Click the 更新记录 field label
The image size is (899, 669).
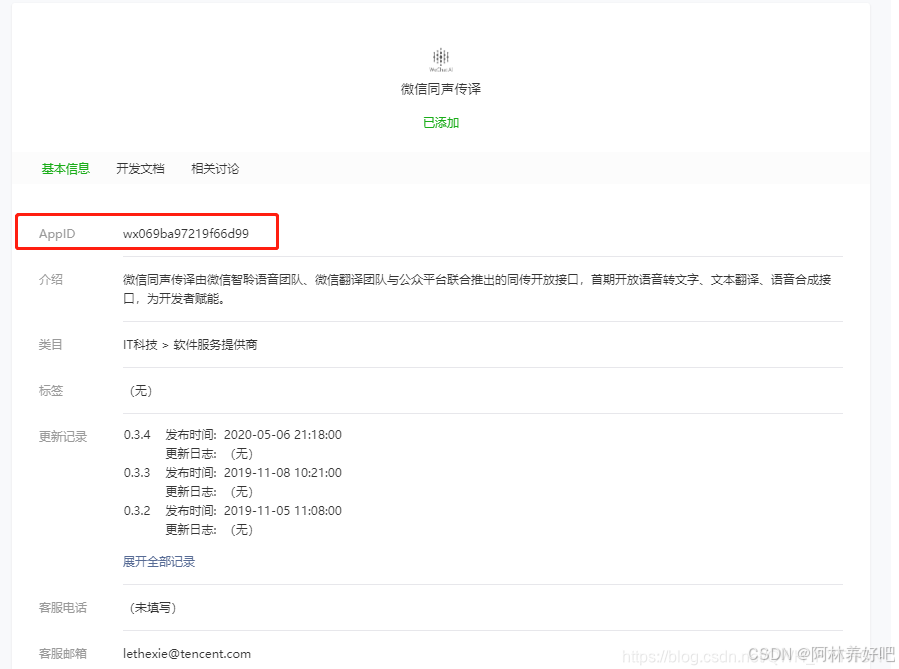(x=62, y=436)
